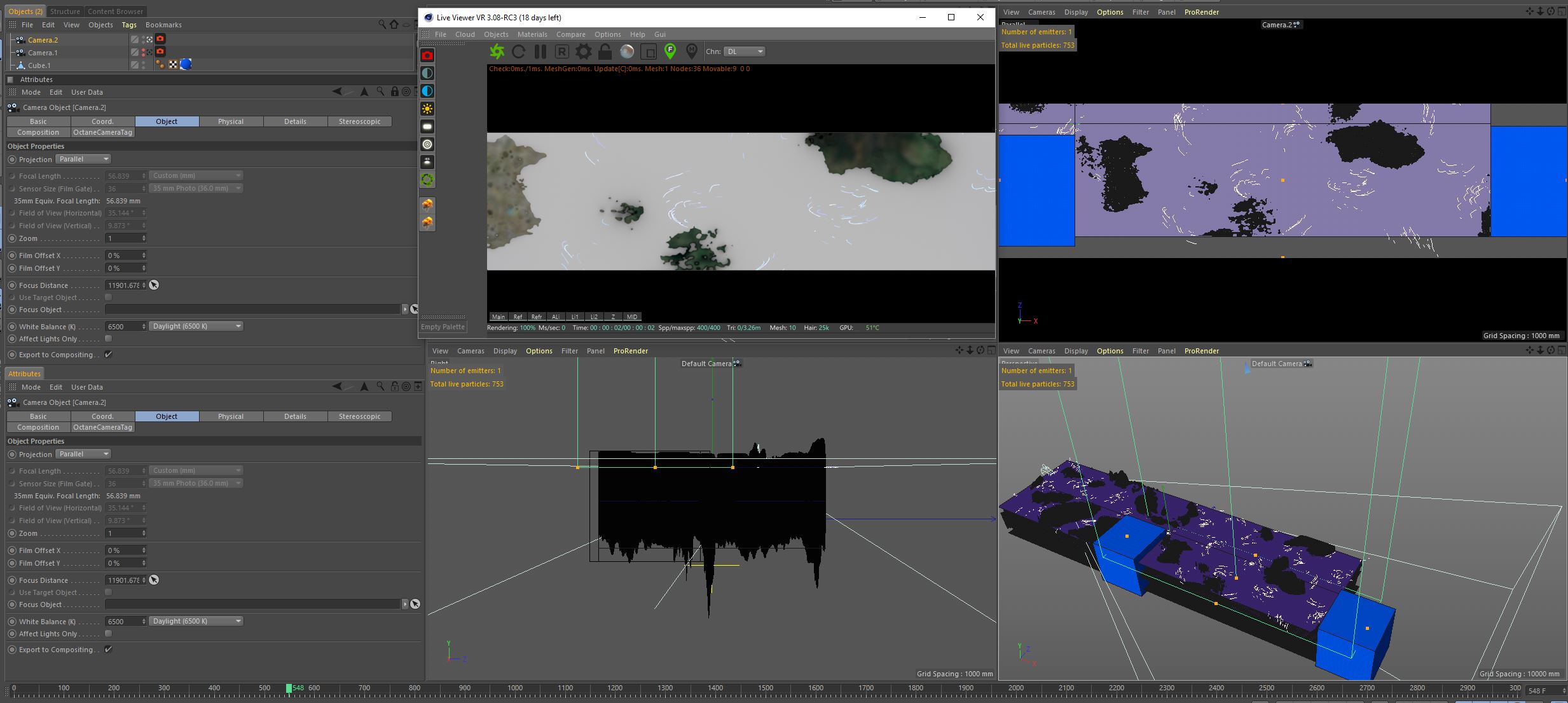Click the lock resolution padlock icon
Screen dimensions: 1568x703
605,51
